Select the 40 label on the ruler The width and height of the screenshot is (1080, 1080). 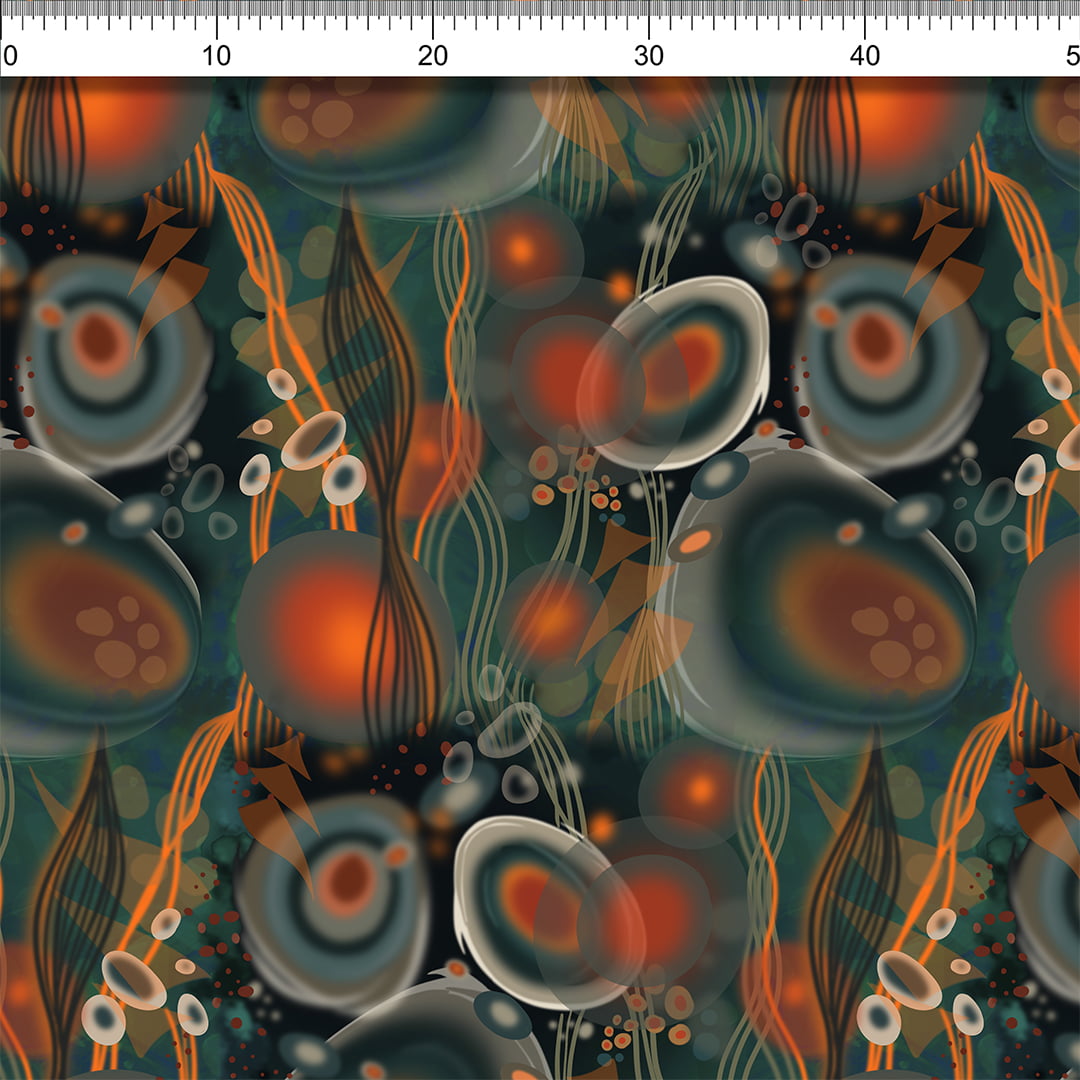click(865, 56)
